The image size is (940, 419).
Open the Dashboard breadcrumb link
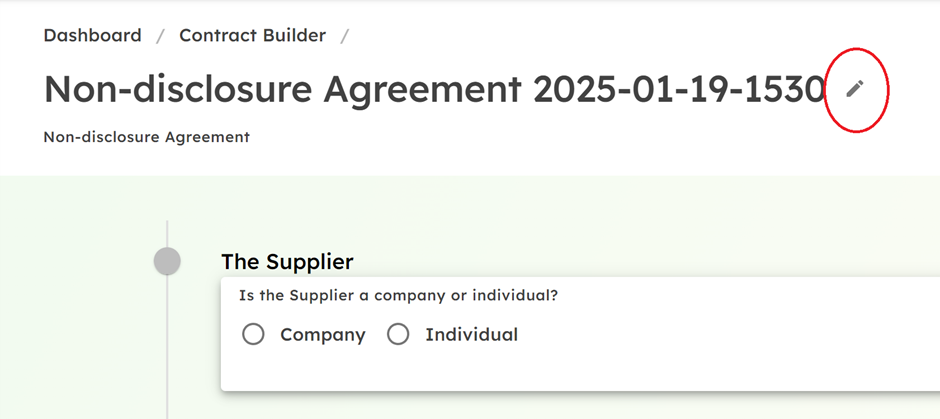coord(92,35)
